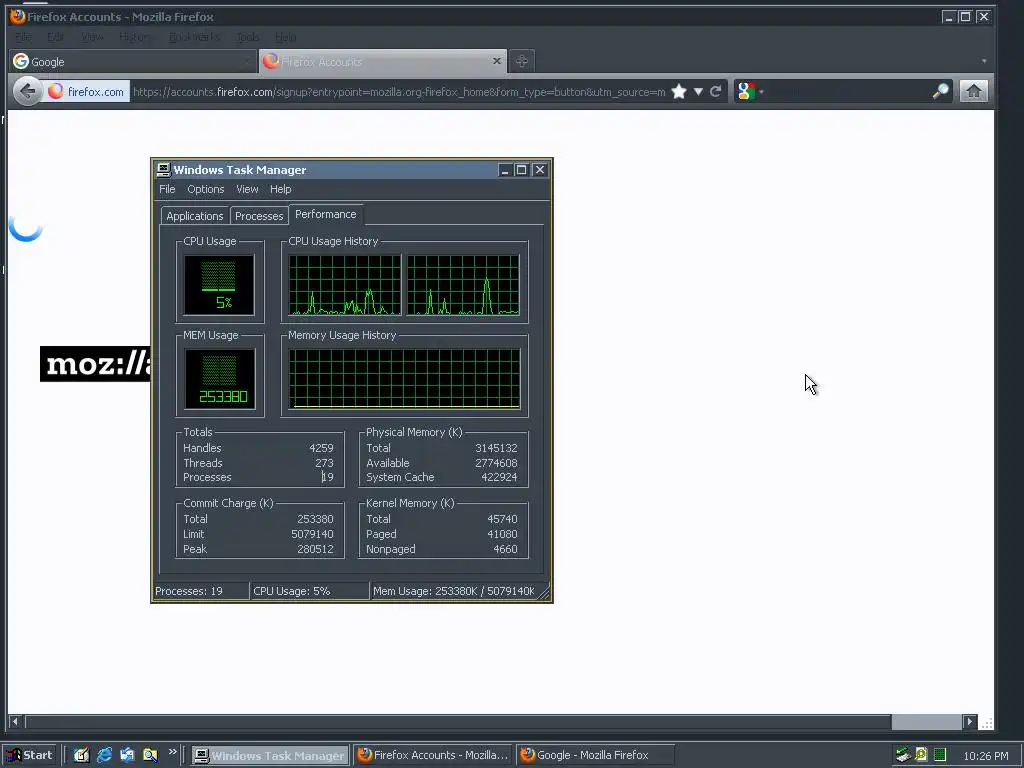The height and width of the screenshot is (768, 1024).
Task: Go back with Firefox back arrow
Action: pos(27,91)
